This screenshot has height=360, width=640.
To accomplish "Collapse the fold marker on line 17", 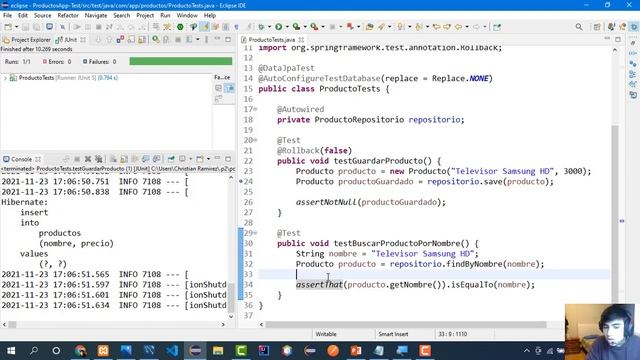I will [256, 109].
